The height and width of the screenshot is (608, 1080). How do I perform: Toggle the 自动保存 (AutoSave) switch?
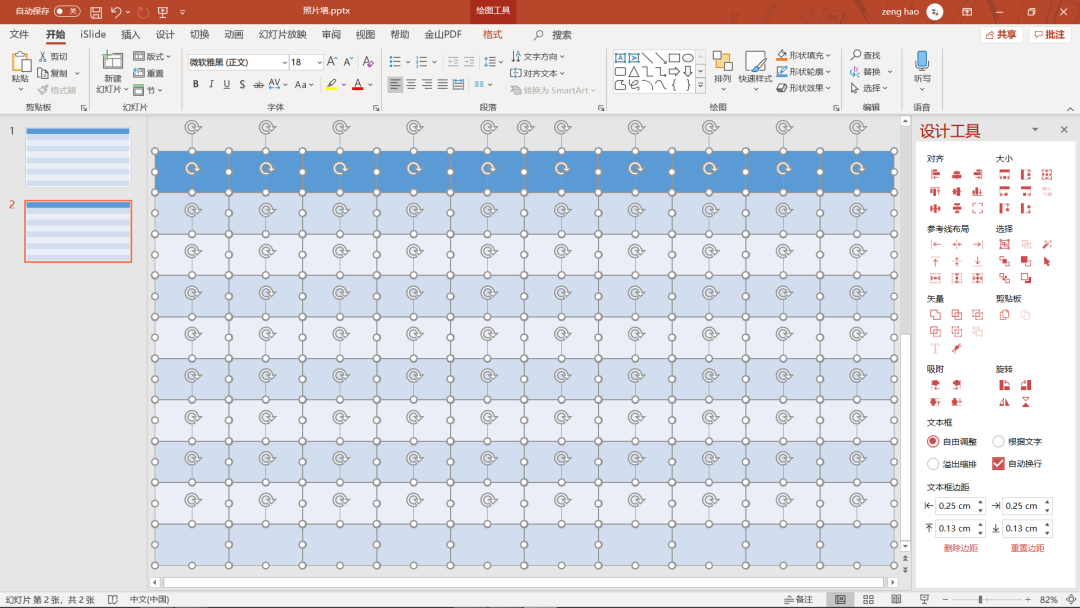click(x=67, y=11)
